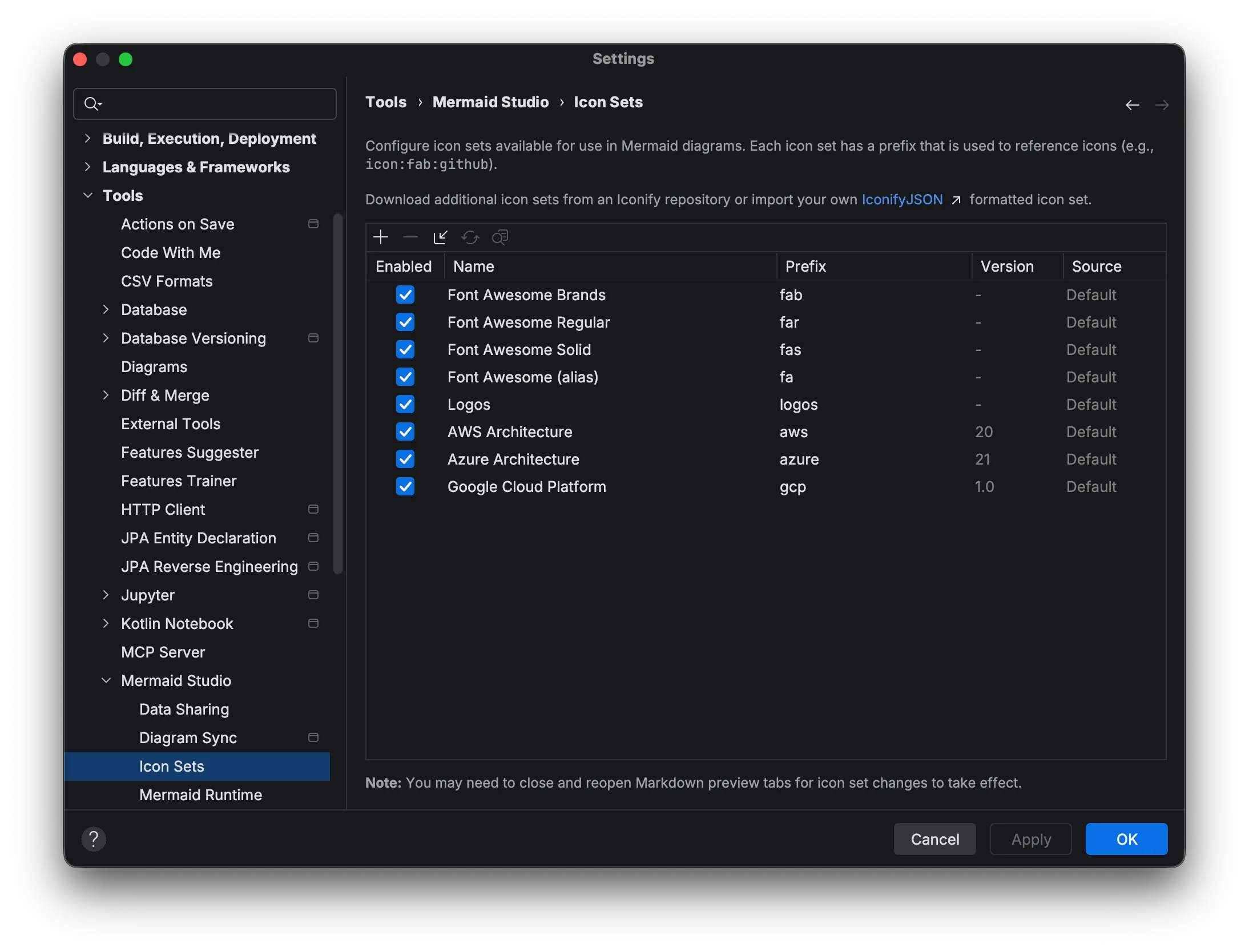
Task: Toggle the Google Cloud Platform checkbox
Action: pos(405,487)
